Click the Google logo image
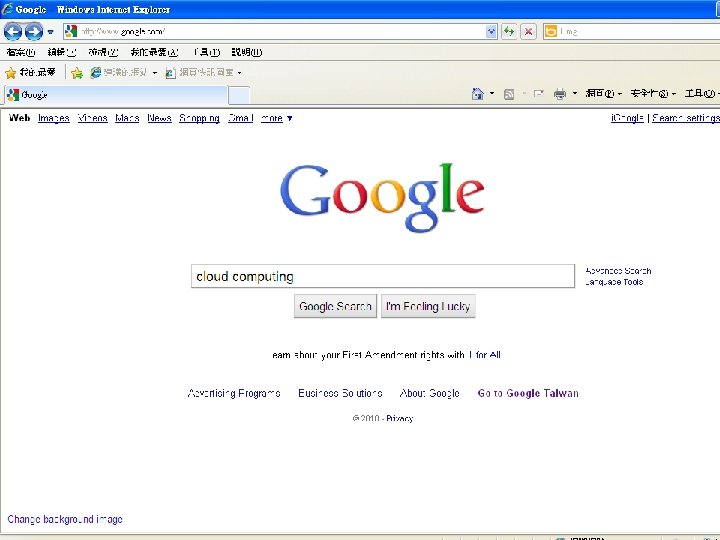 [382, 197]
